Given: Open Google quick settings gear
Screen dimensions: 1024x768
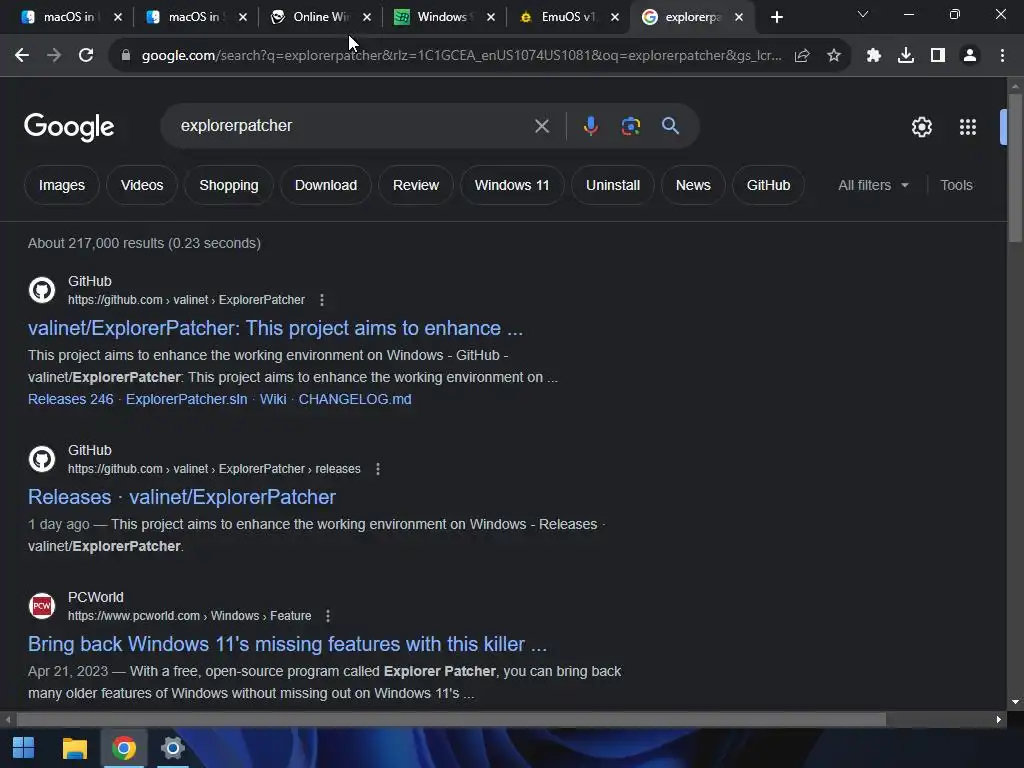Looking at the screenshot, I should [921, 127].
